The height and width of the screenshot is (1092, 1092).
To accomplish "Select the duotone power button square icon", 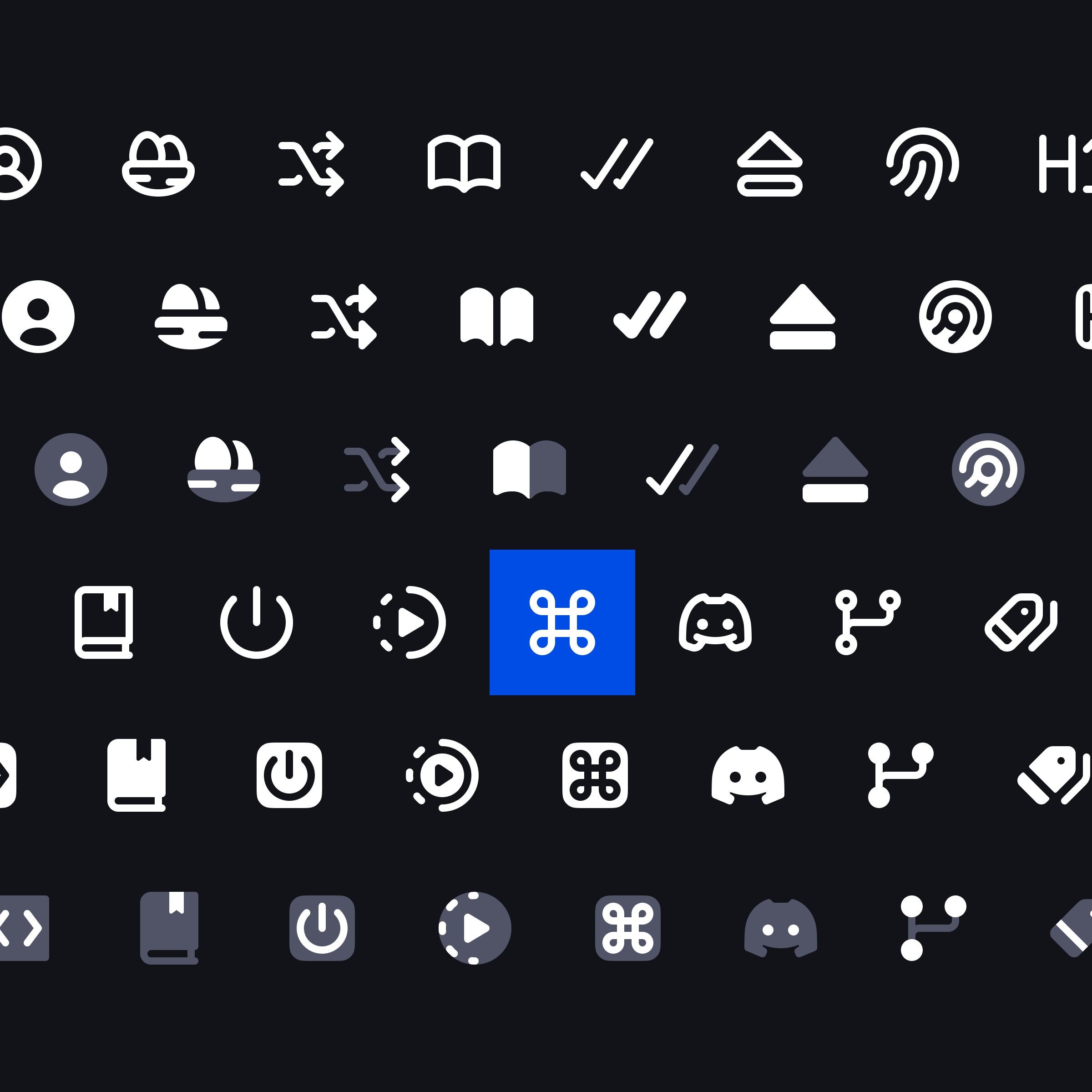I will point(322,928).
